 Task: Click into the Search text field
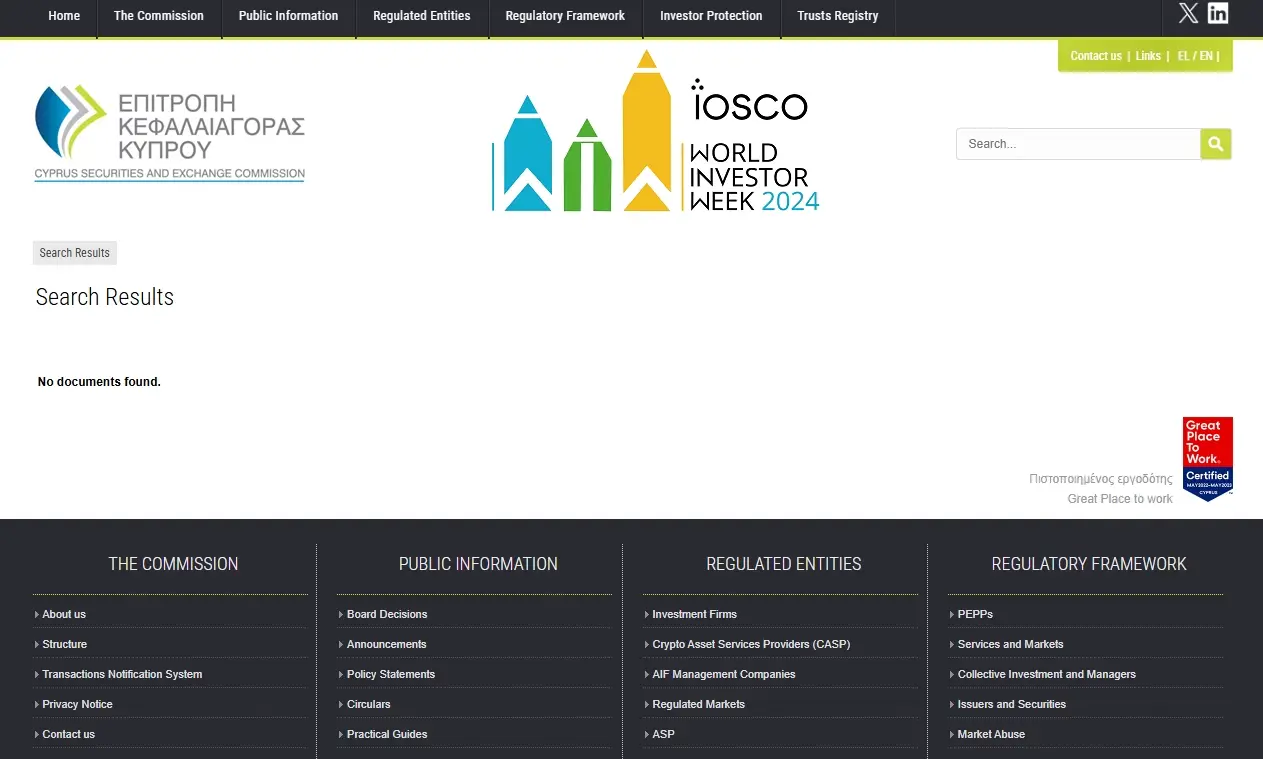pos(1078,144)
